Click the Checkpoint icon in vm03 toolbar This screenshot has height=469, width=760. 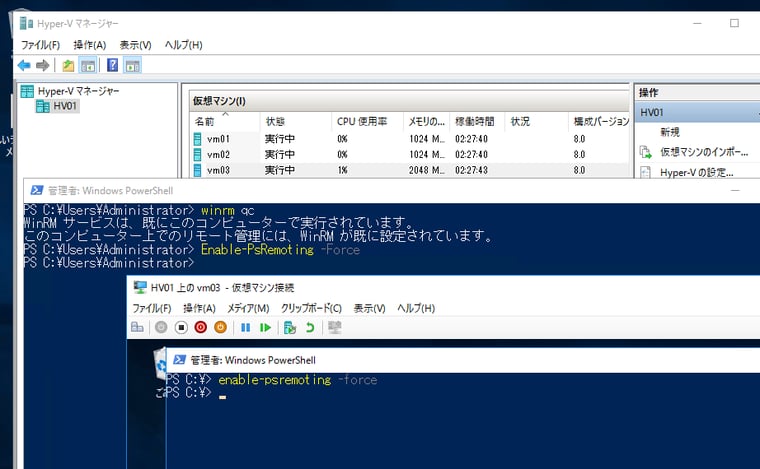pyautogui.click(x=290, y=328)
